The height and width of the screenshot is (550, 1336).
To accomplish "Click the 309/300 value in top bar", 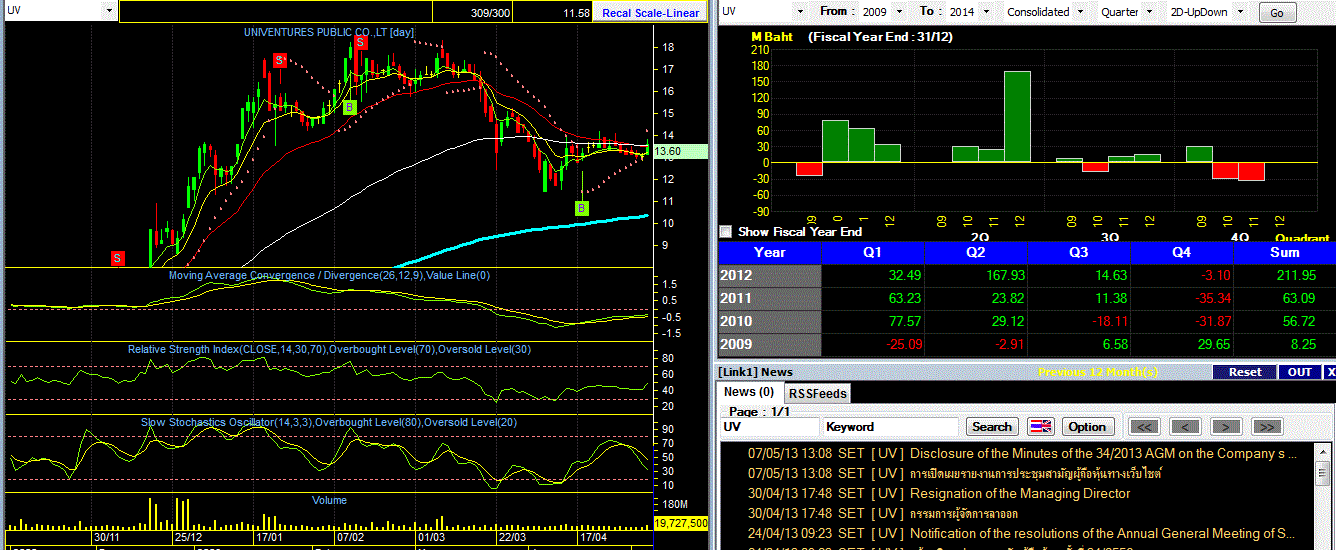I will point(489,12).
